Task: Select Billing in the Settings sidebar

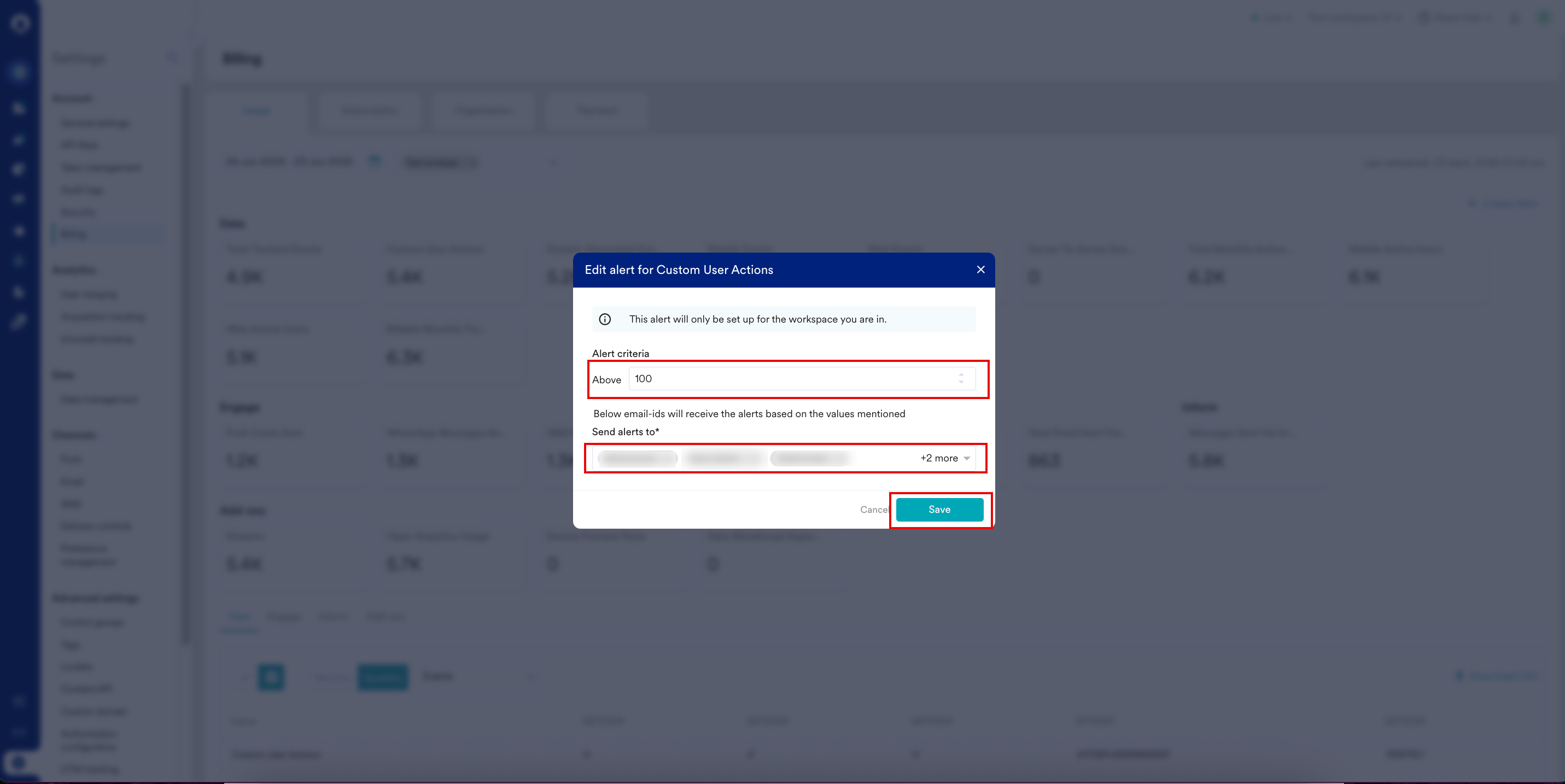Action: coord(74,235)
